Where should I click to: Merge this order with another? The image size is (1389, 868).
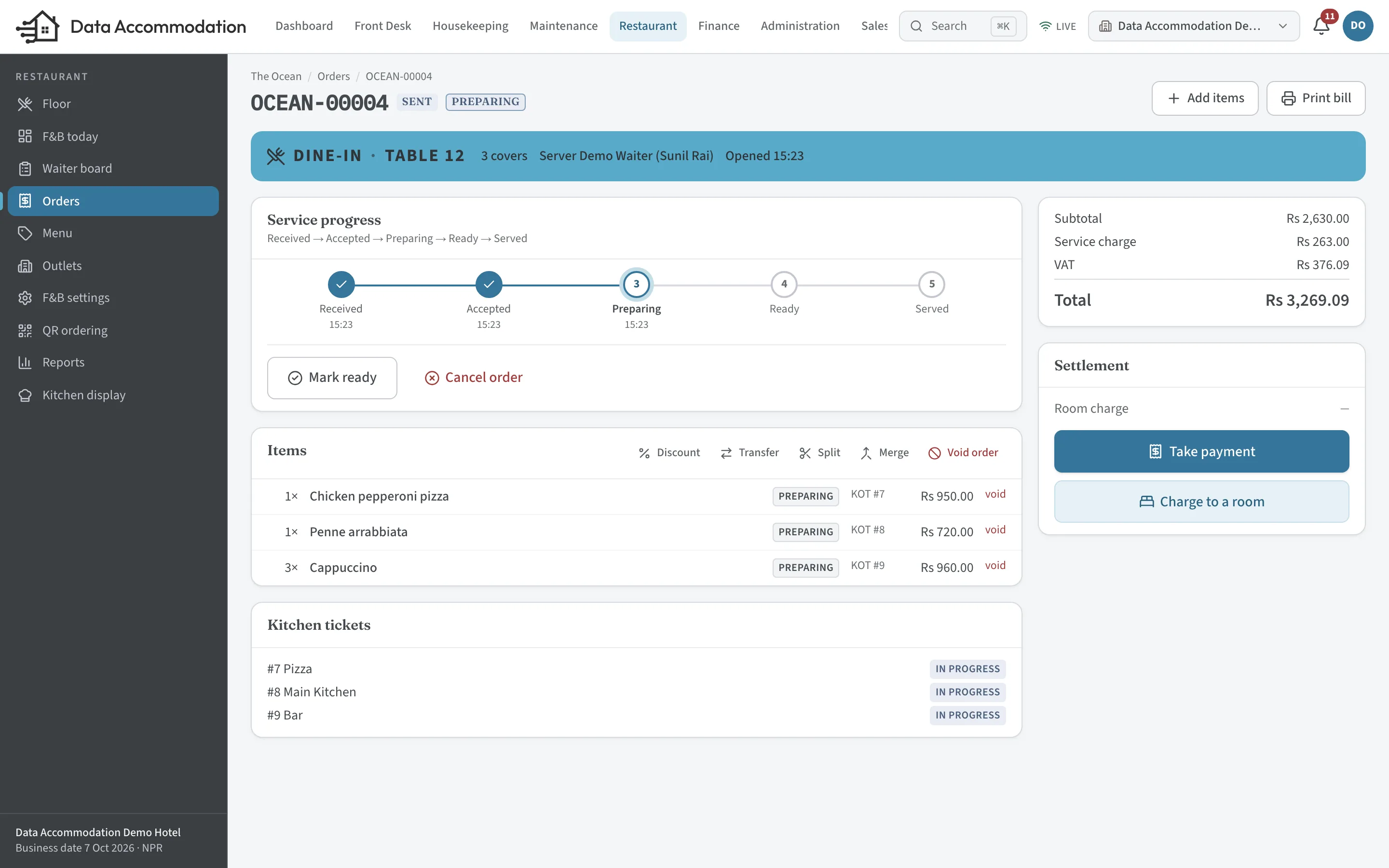click(885, 452)
